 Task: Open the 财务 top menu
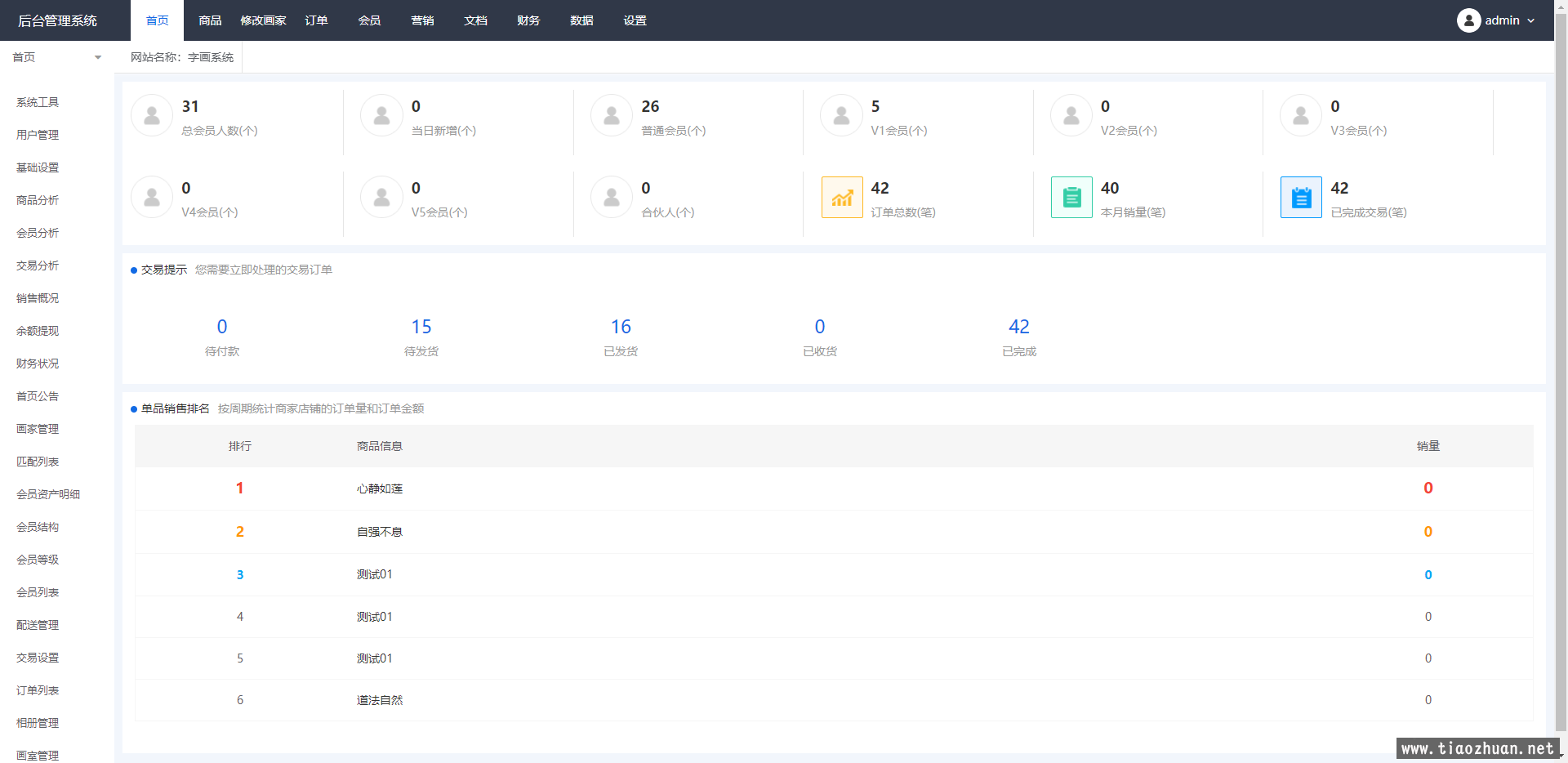(528, 20)
